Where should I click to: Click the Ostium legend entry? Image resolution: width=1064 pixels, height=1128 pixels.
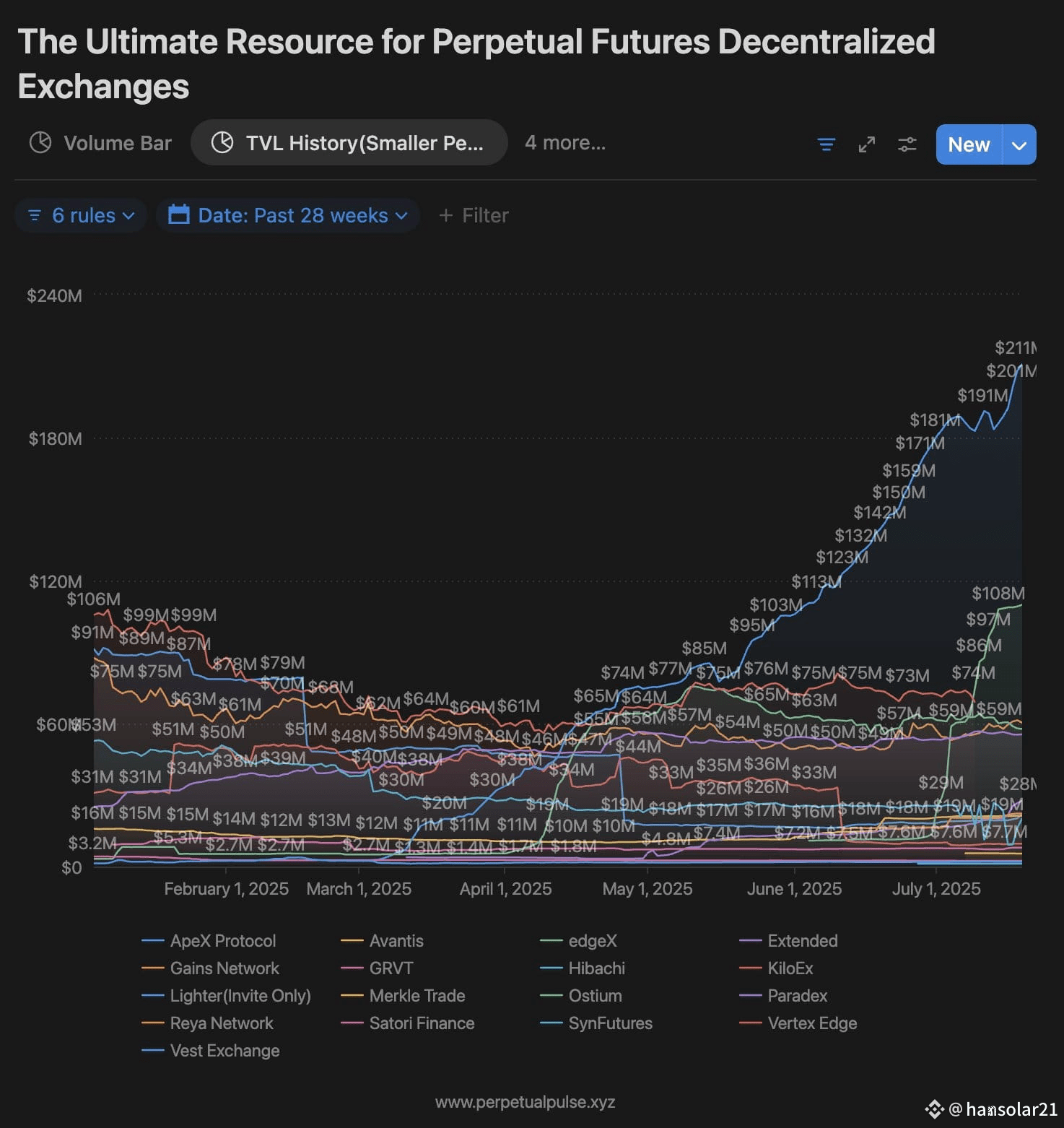point(581,996)
